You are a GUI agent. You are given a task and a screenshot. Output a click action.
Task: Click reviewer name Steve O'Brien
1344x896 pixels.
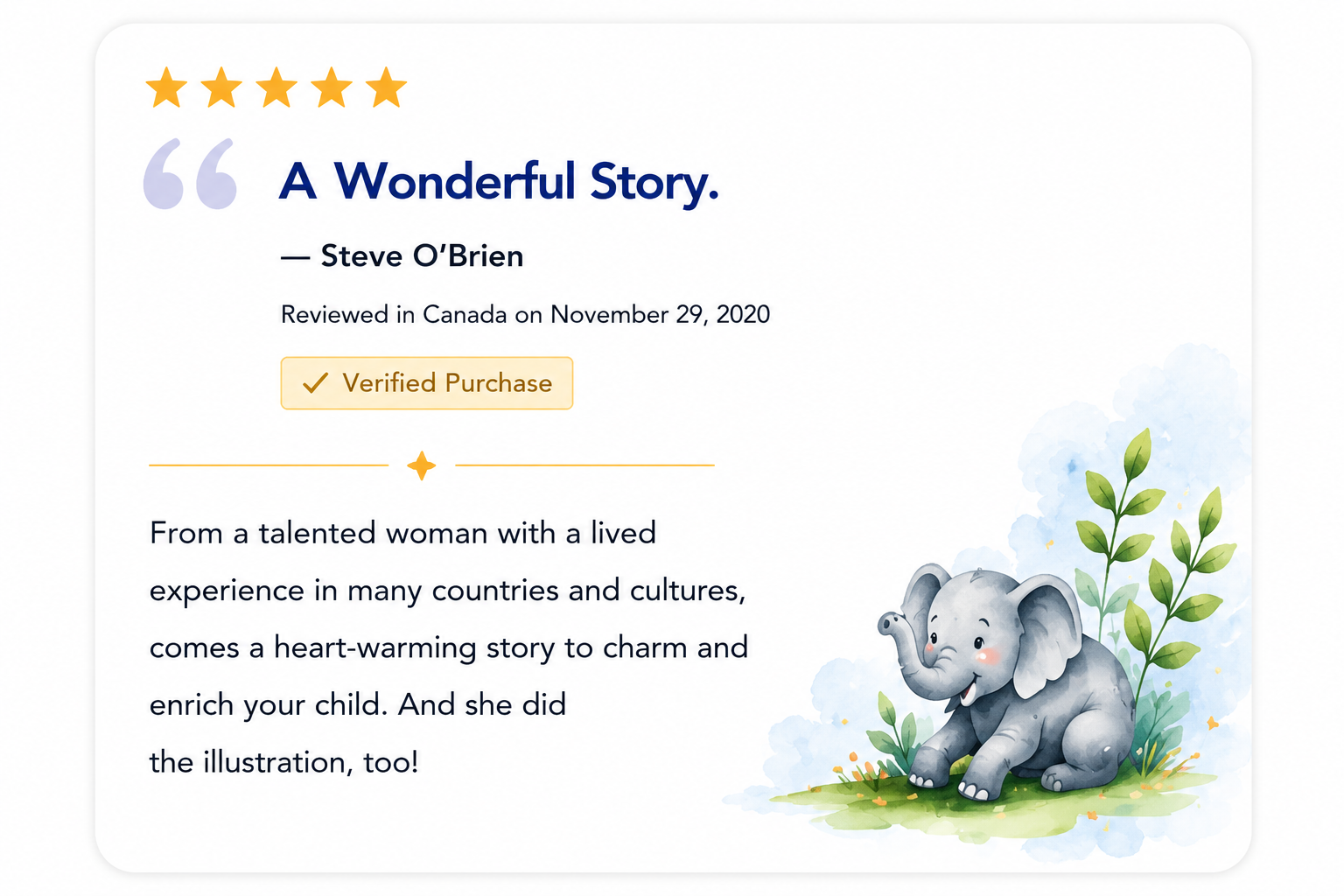click(422, 256)
